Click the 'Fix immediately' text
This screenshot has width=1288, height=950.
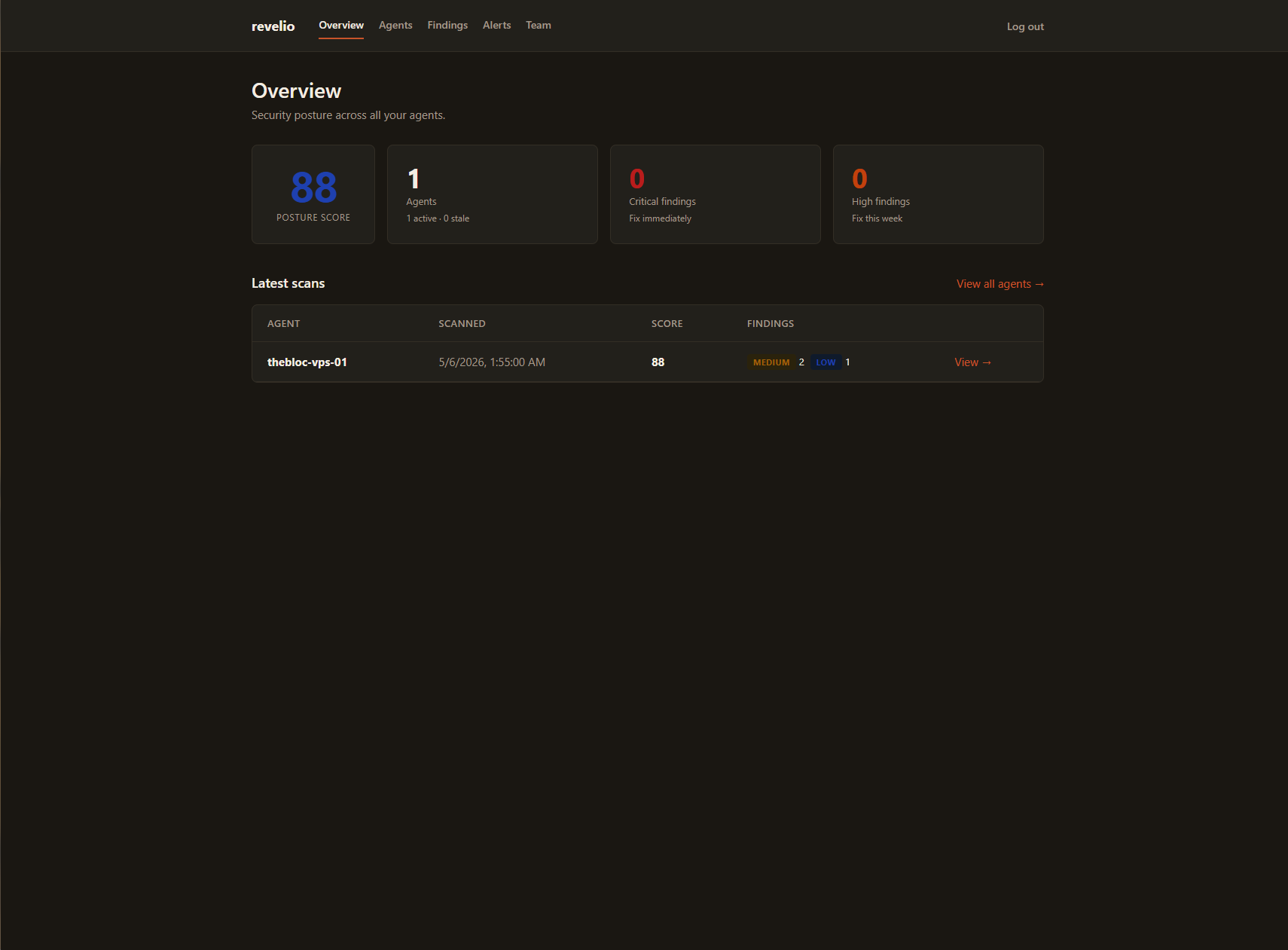[x=660, y=218]
